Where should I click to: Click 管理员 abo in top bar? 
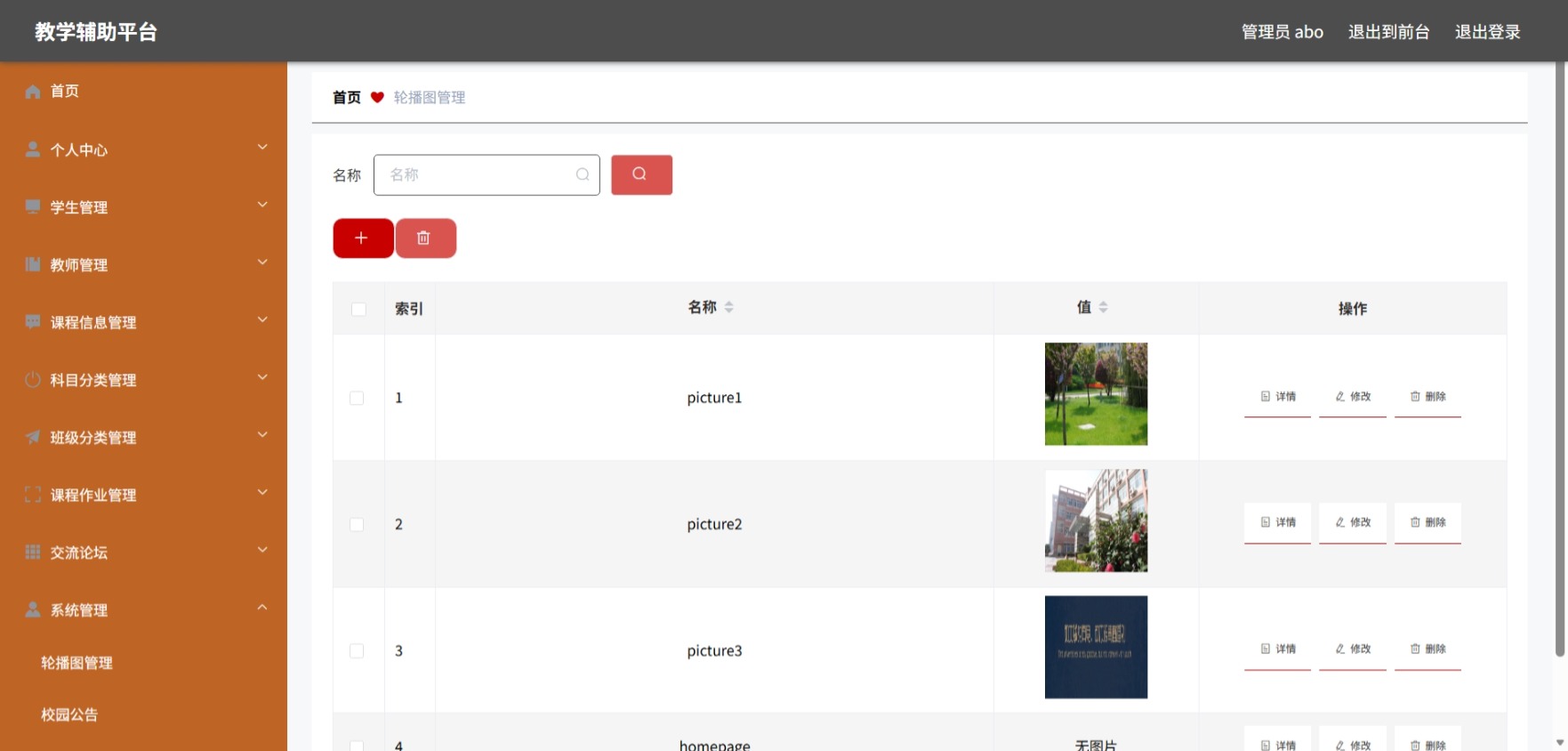coord(1283,32)
